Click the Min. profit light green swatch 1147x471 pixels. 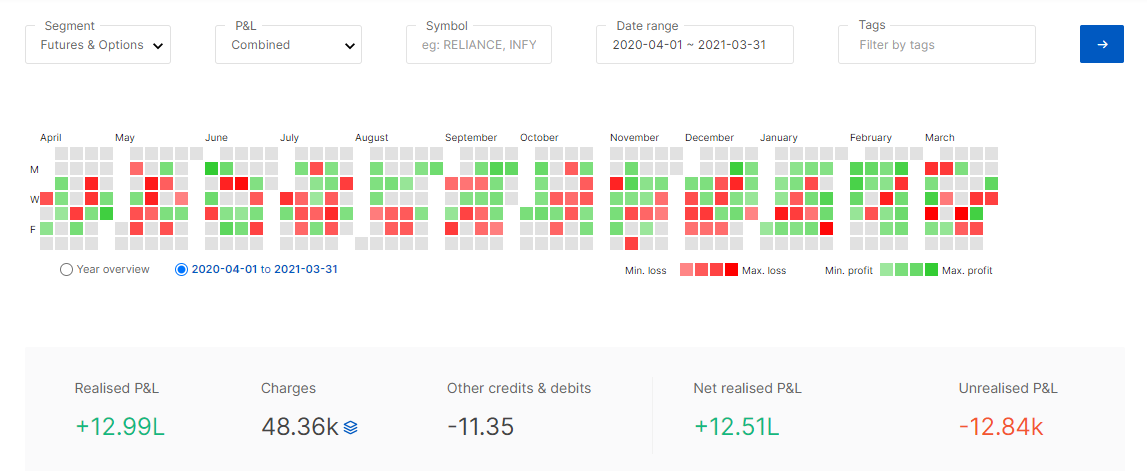(x=887, y=269)
